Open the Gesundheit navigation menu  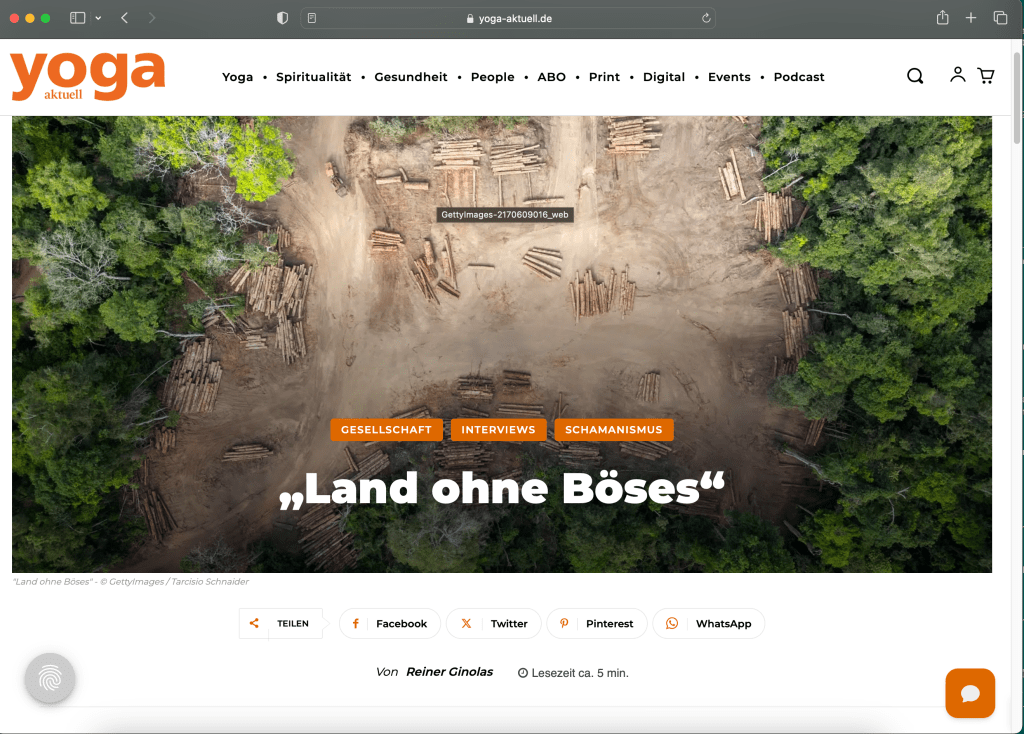pos(411,77)
